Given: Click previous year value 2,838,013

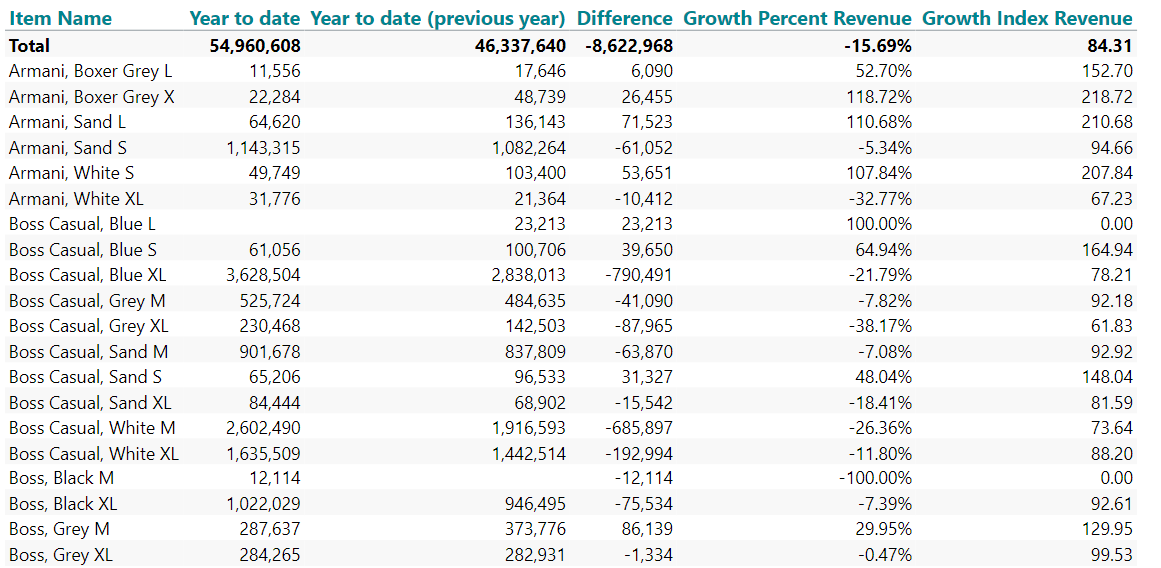Looking at the screenshot, I should click(529, 275).
